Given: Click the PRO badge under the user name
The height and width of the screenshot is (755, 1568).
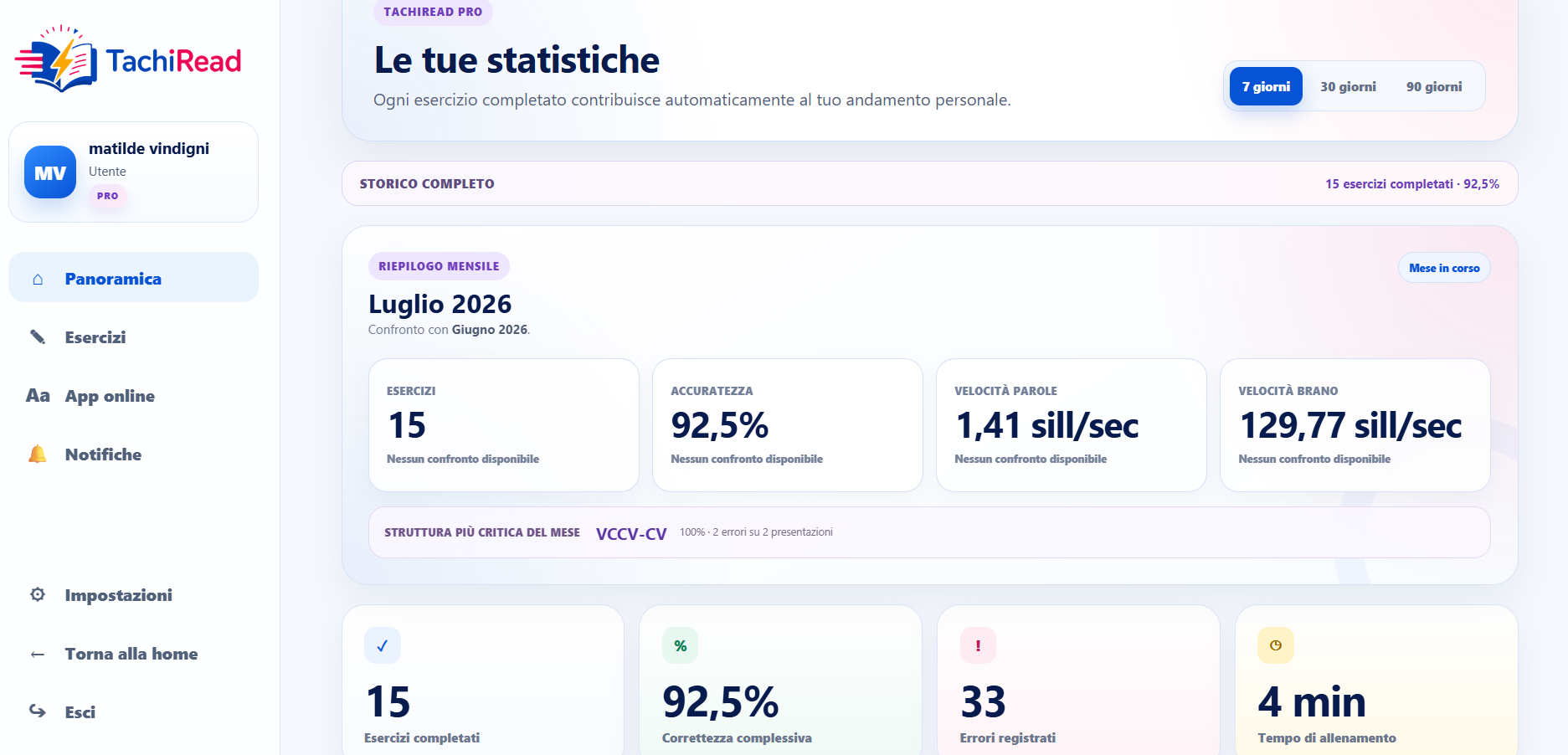Looking at the screenshot, I should [x=107, y=196].
